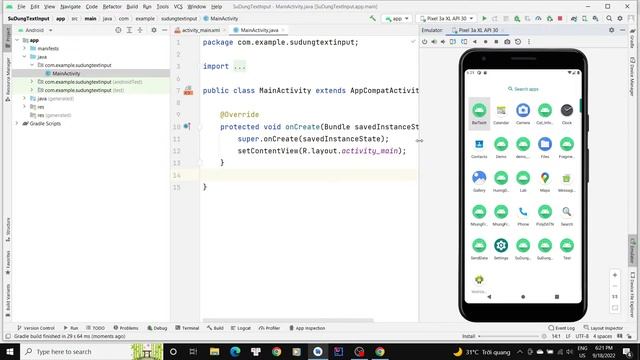Open IDE settings gear in the top toolbar
Viewport: 640px width, 360px height.
pyautogui.click(x=620, y=18)
